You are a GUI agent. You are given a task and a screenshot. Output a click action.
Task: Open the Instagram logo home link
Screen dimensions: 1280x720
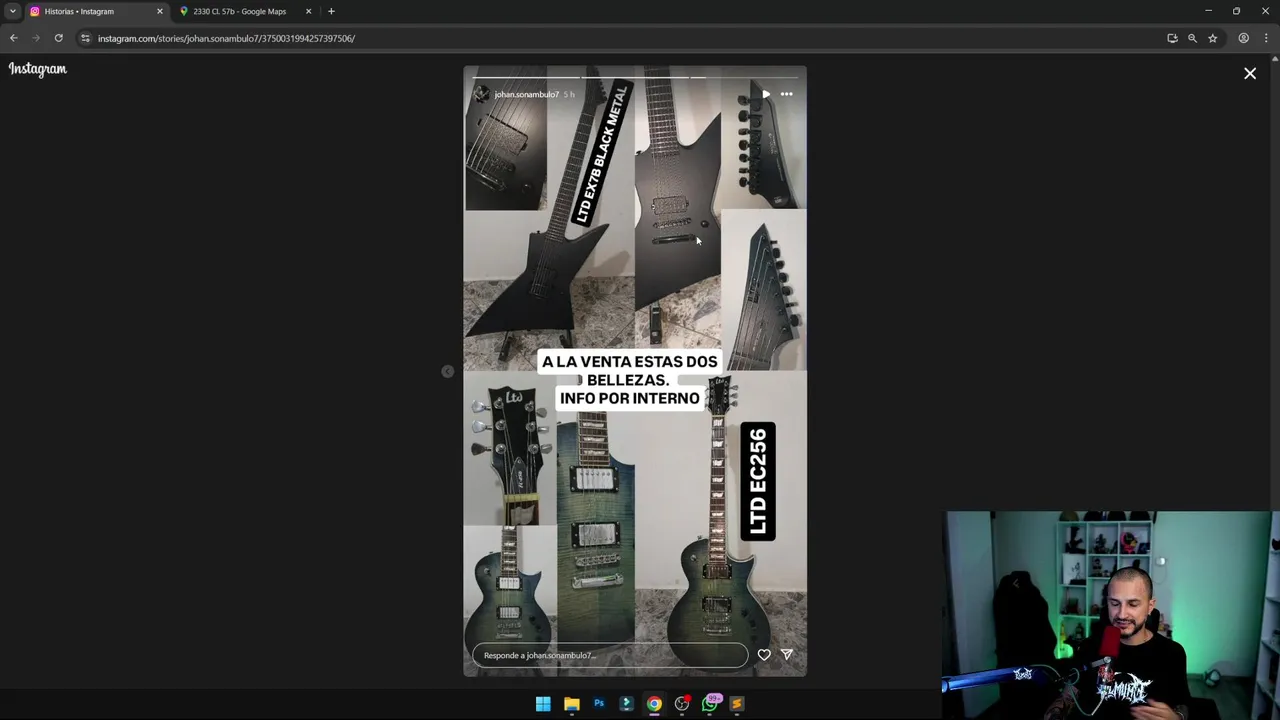coord(38,69)
